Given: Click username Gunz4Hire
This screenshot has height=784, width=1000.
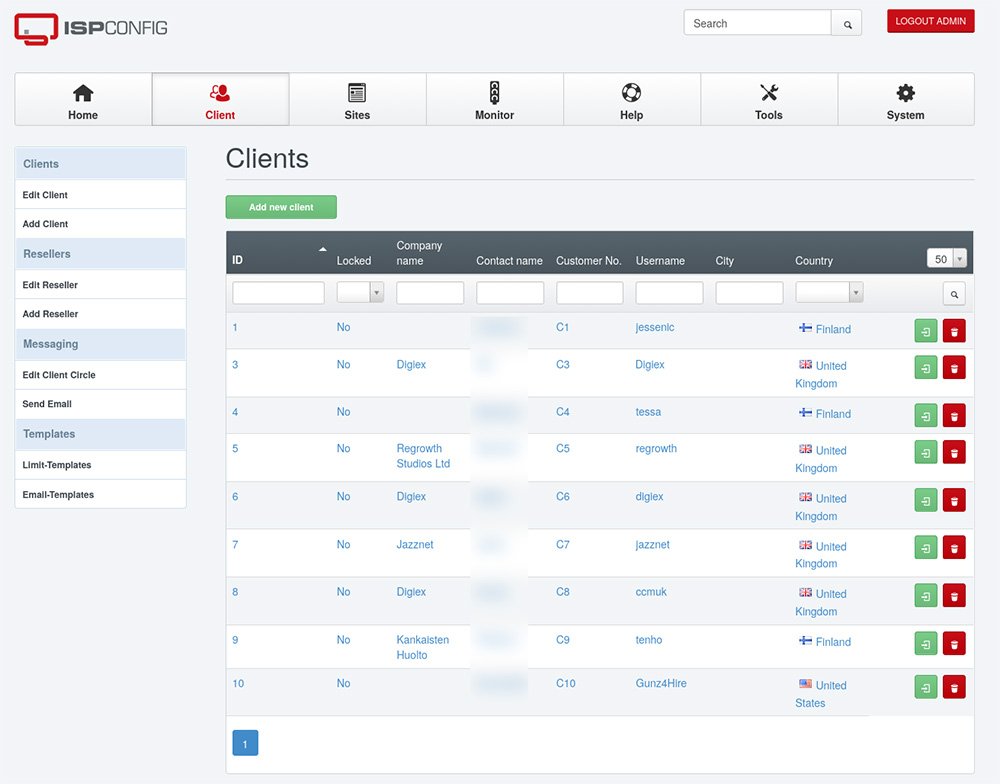Looking at the screenshot, I should [x=661, y=683].
